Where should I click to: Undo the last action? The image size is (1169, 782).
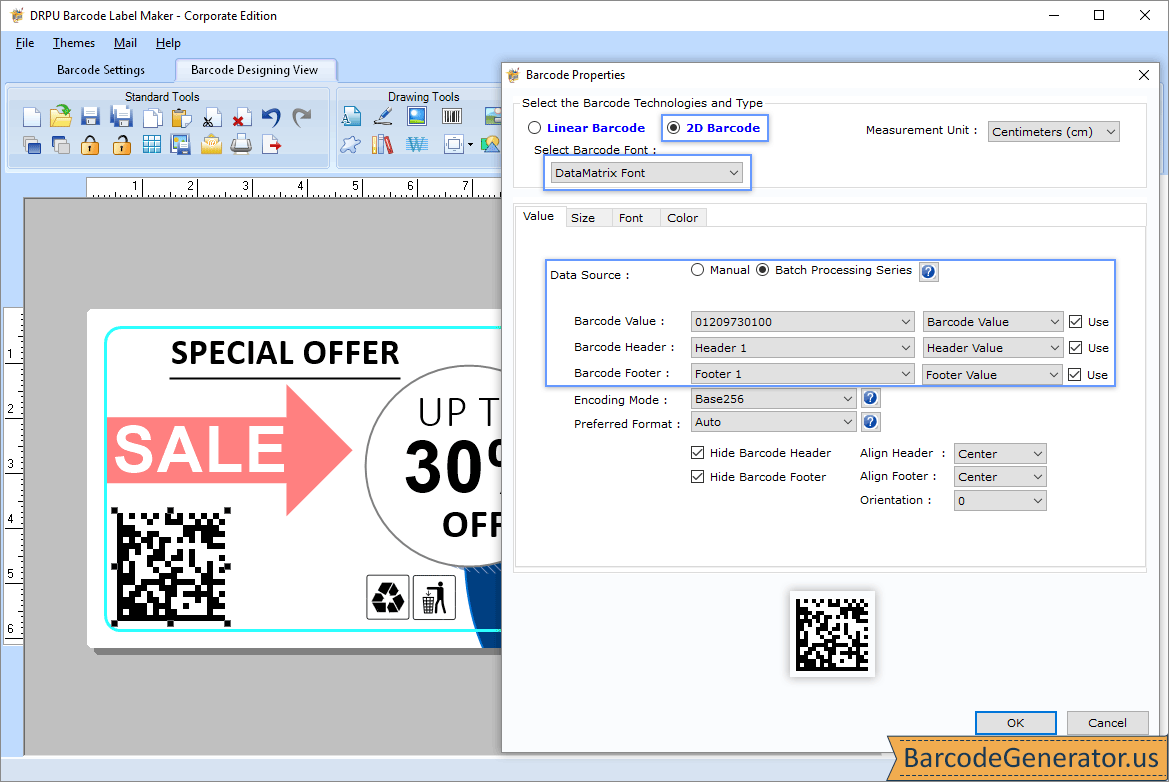coord(271,118)
